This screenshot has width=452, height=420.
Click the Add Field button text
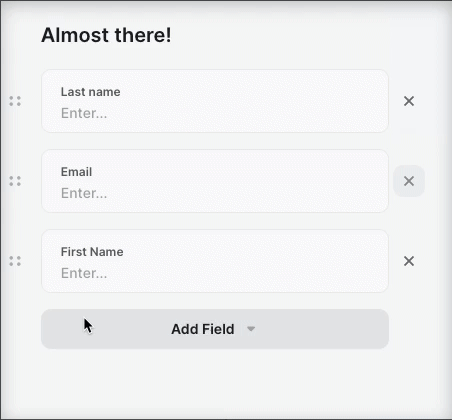[203, 329]
